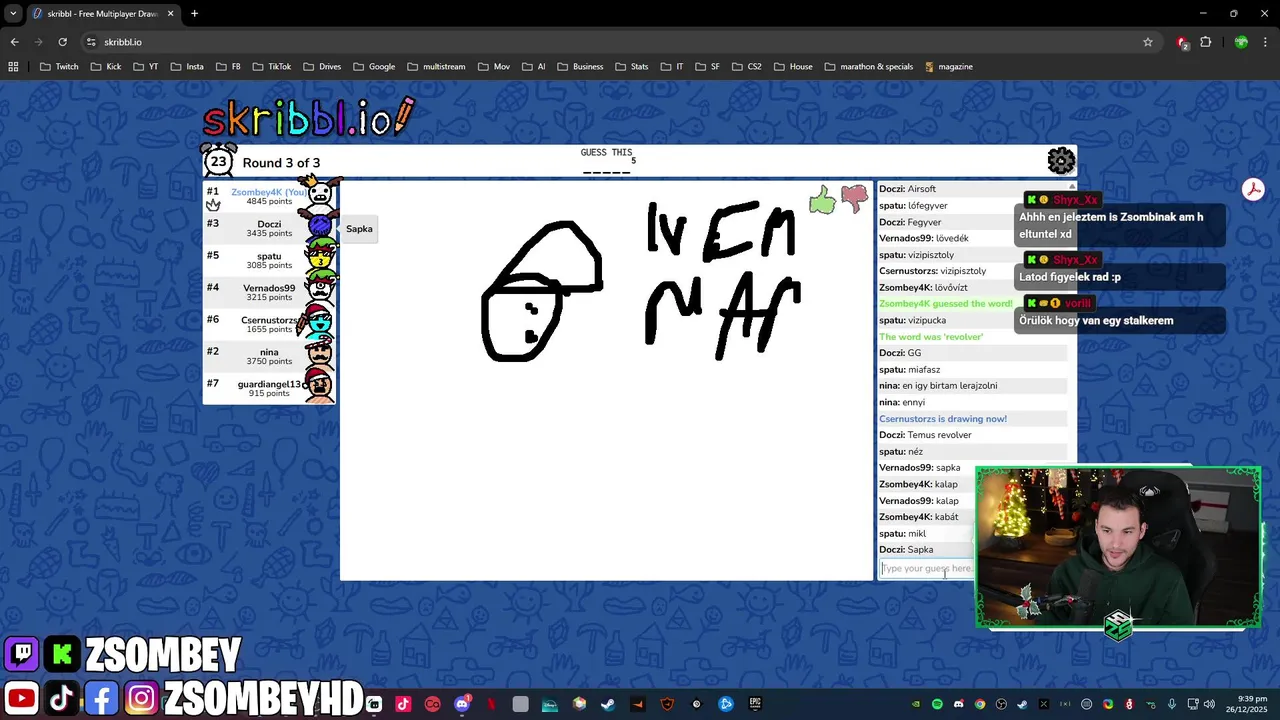Select the skribbl browser tab
The width and height of the screenshot is (1280, 720).
coord(103,14)
